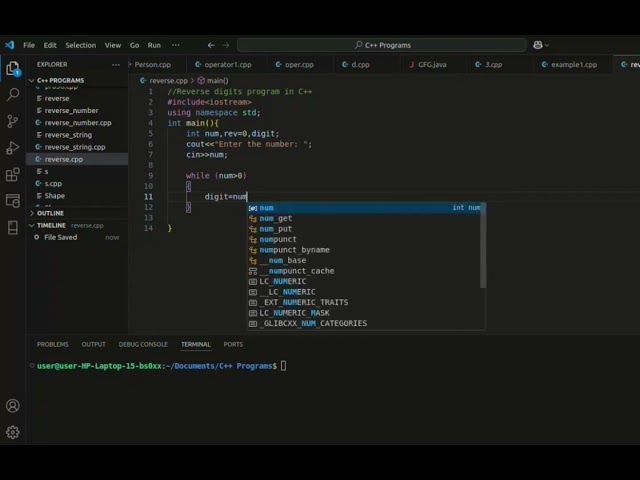Open the file named s
This screenshot has height=480, width=640.
77,171
